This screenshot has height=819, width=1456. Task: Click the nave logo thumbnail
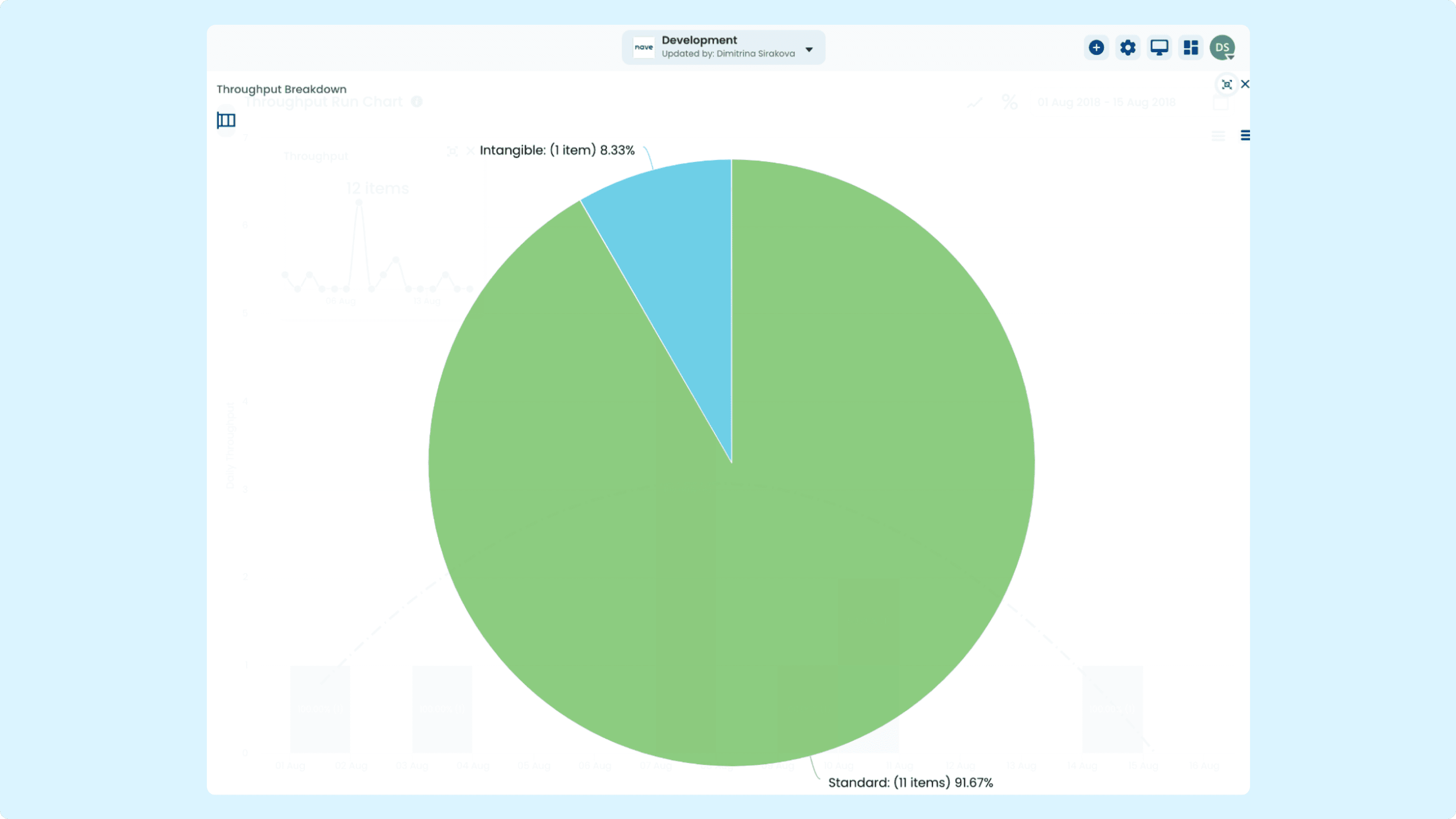click(644, 47)
